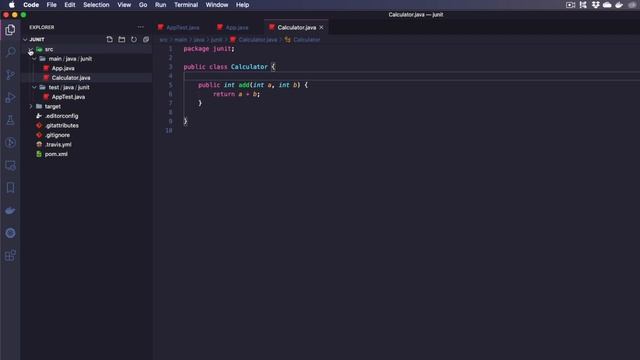Open the Help menu
Screen dimensions: 640x360
242,5
